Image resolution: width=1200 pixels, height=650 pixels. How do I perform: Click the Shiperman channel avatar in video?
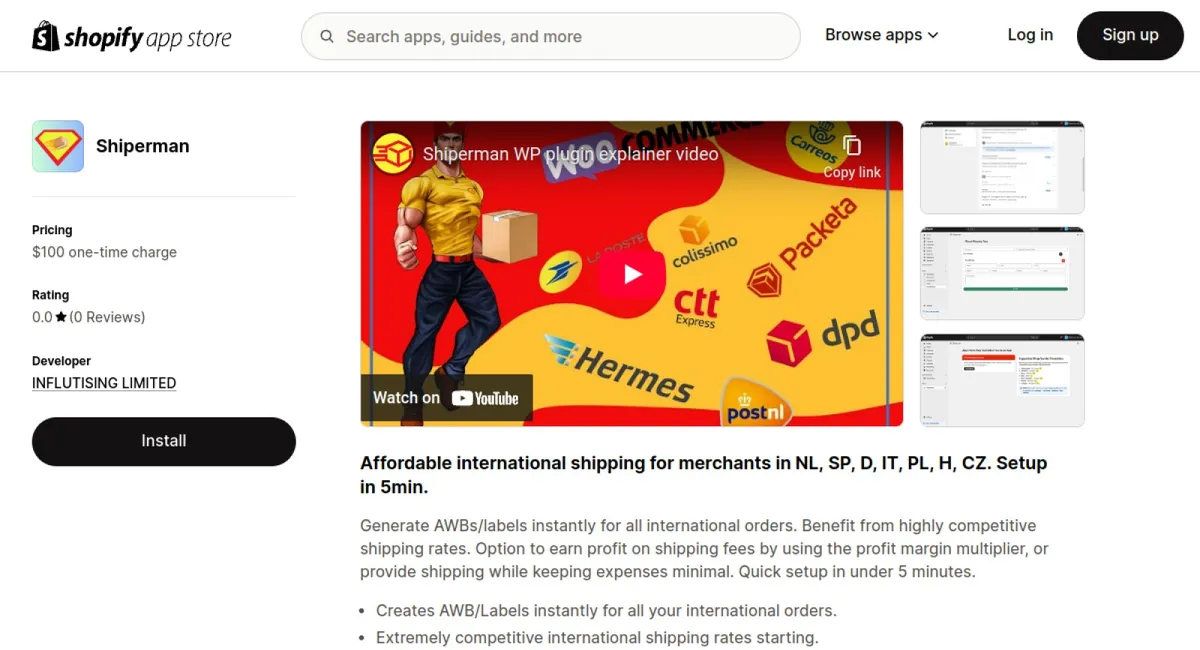click(393, 154)
